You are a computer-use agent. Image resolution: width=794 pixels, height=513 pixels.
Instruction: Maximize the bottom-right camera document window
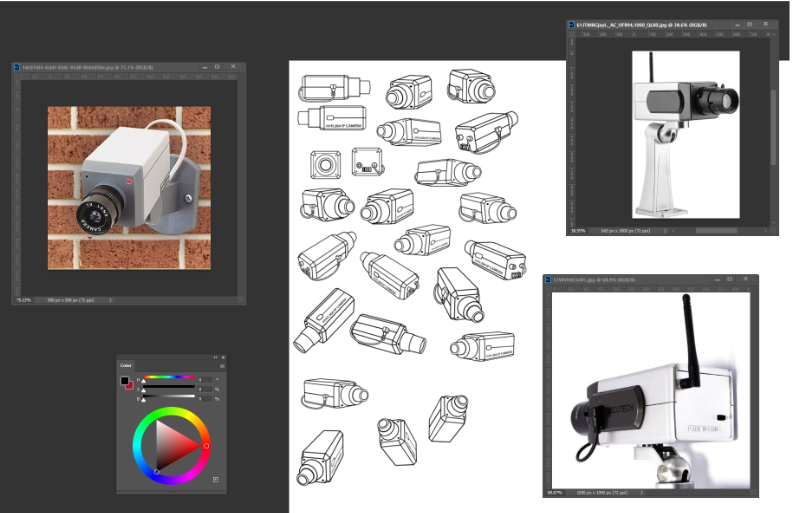[x=730, y=279]
